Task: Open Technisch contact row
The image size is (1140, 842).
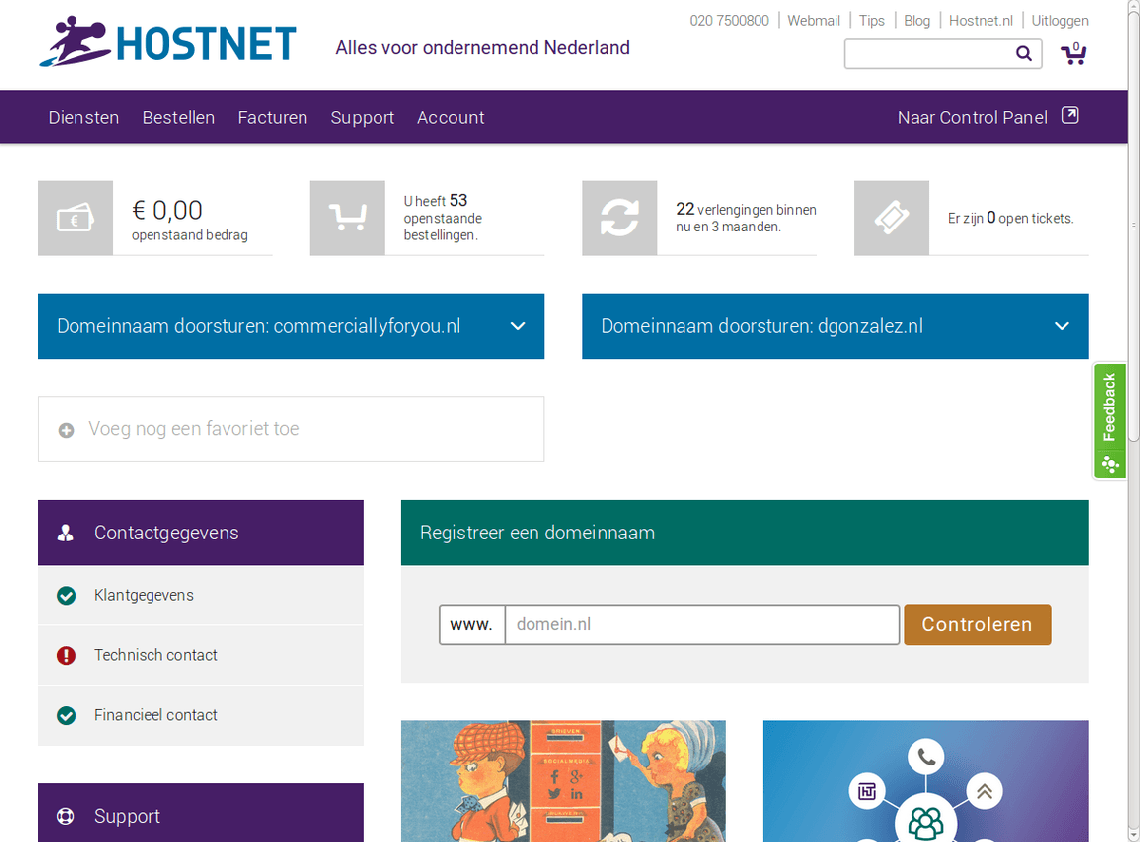Action: click(201, 655)
